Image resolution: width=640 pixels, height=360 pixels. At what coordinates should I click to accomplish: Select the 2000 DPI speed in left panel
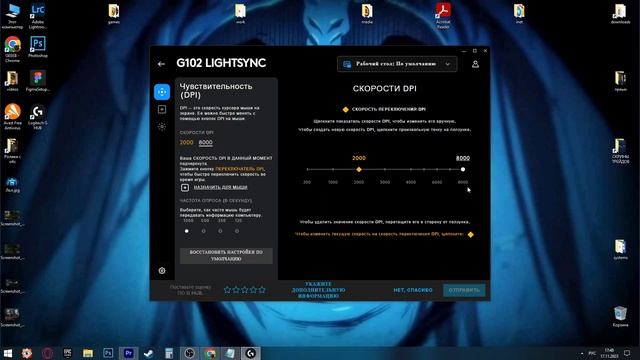coord(186,142)
